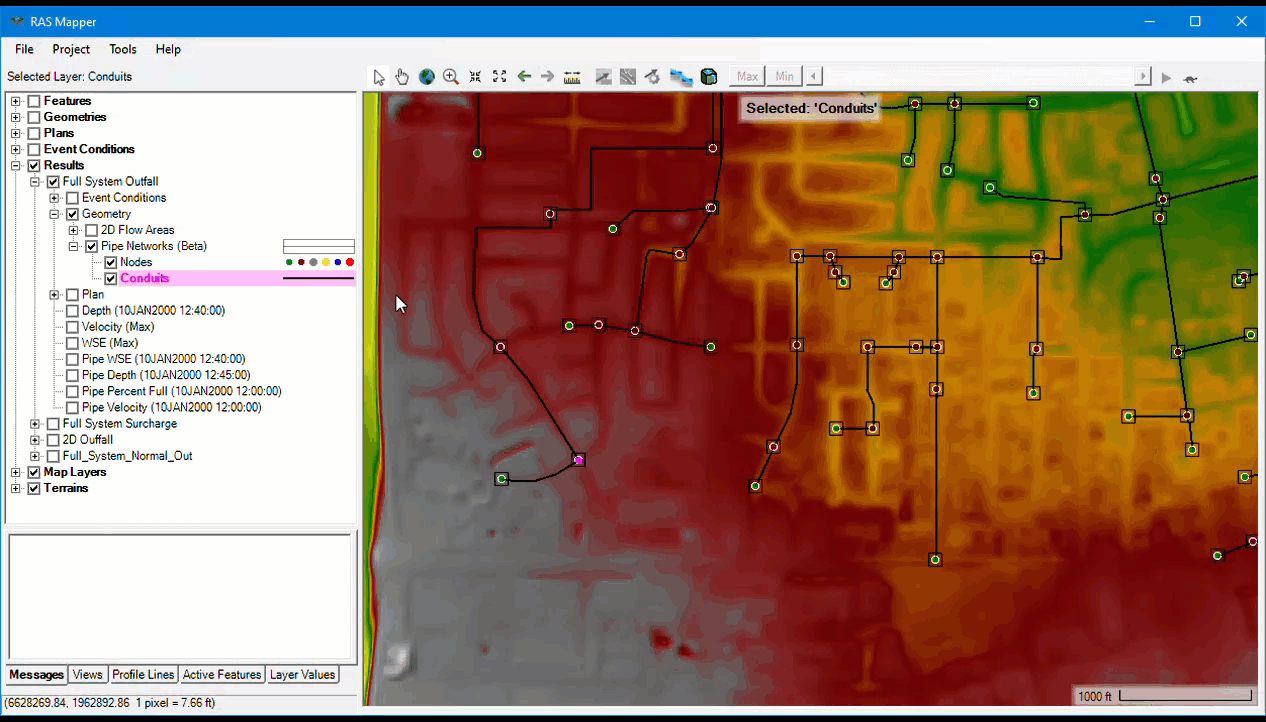The height and width of the screenshot is (722, 1266).
Task: Activate the pan hand tool
Action: (x=402, y=77)
